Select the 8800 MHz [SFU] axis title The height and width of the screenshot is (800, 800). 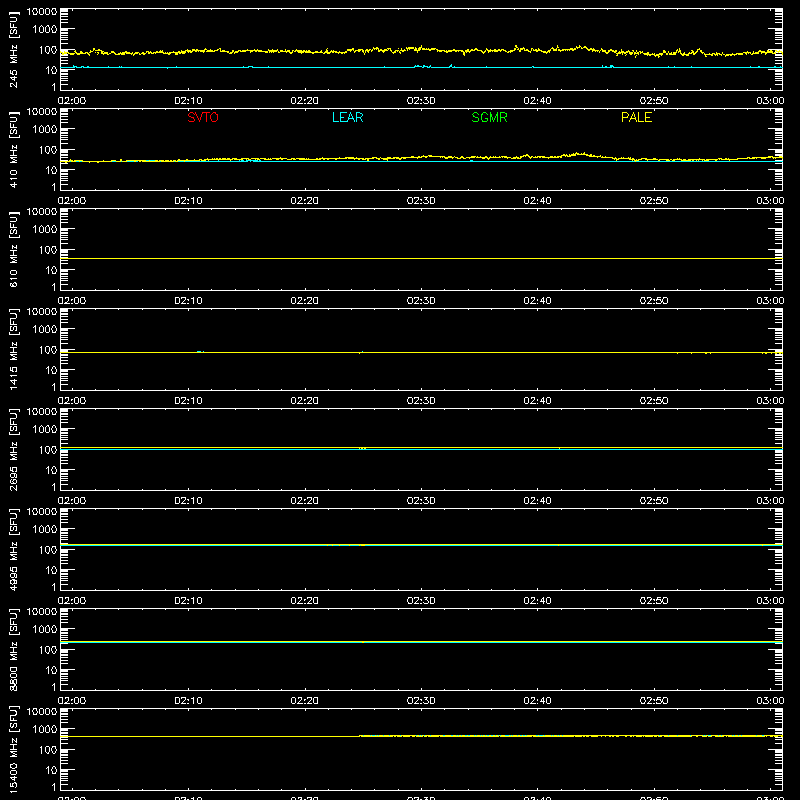(13, 649)
